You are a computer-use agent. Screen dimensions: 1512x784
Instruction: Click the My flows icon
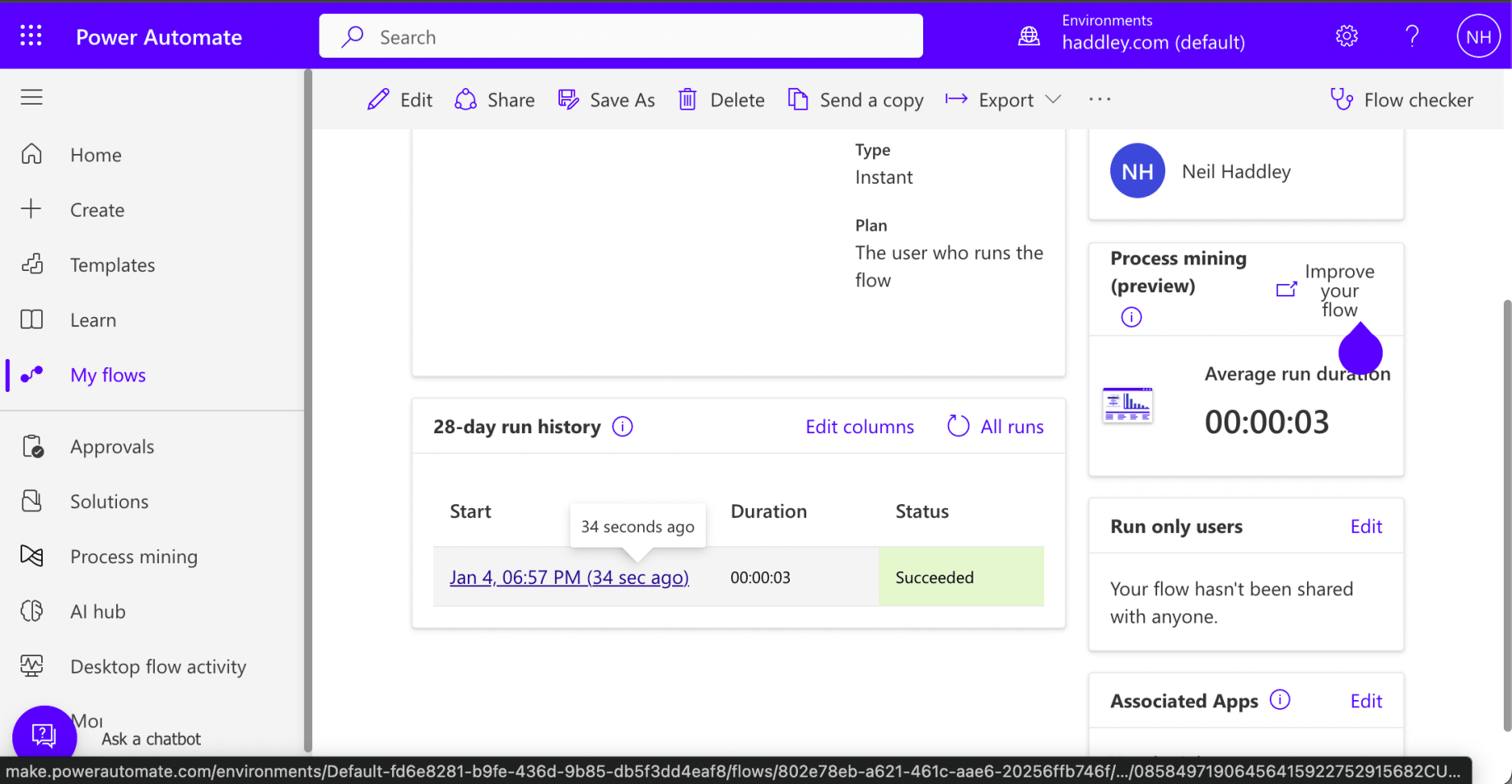31,375
